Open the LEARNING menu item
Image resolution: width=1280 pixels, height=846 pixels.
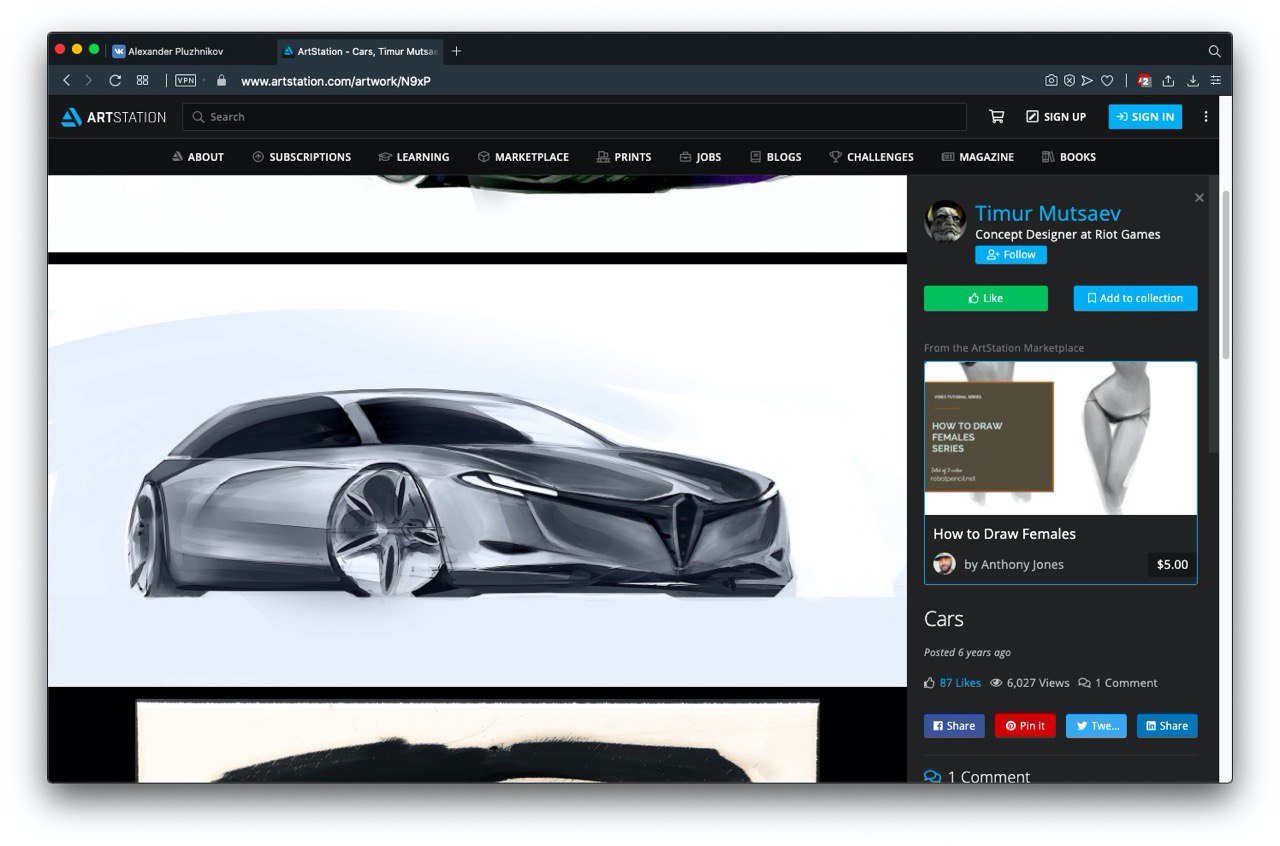point(414,157)
